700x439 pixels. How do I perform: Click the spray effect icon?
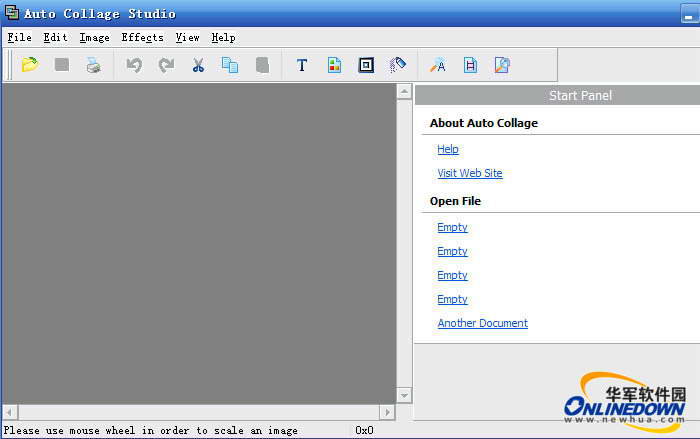coord(397,65)
